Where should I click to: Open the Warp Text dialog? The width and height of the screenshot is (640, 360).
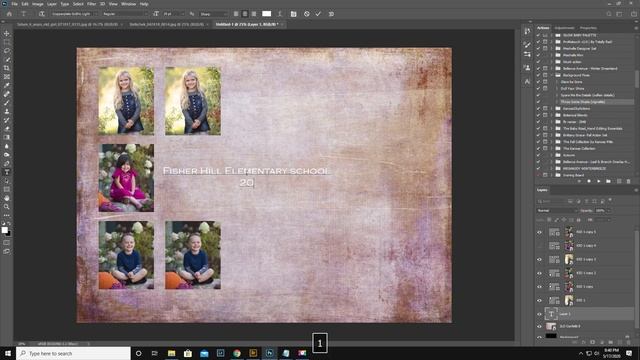(x=280, y=14)
